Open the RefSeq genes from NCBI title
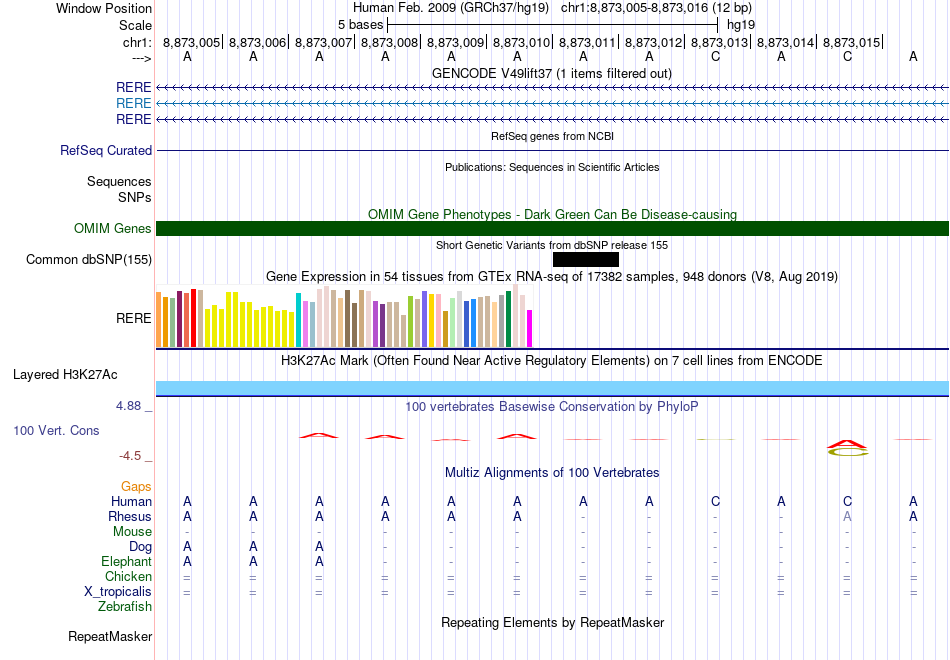This screenshot has height=660, width=950. coord(552,136)
